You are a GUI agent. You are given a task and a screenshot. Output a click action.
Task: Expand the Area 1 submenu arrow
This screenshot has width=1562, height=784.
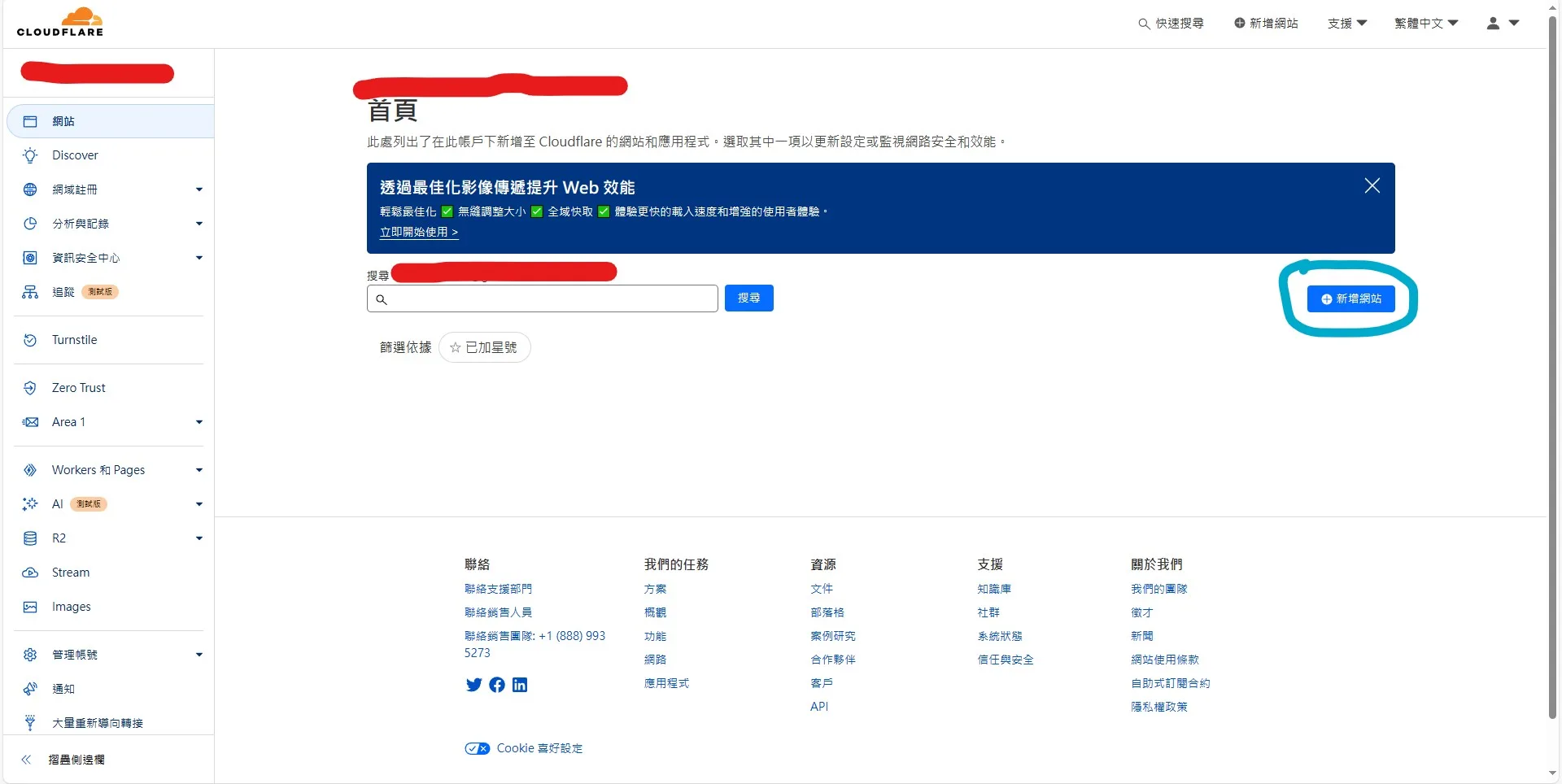coord(199,422)
